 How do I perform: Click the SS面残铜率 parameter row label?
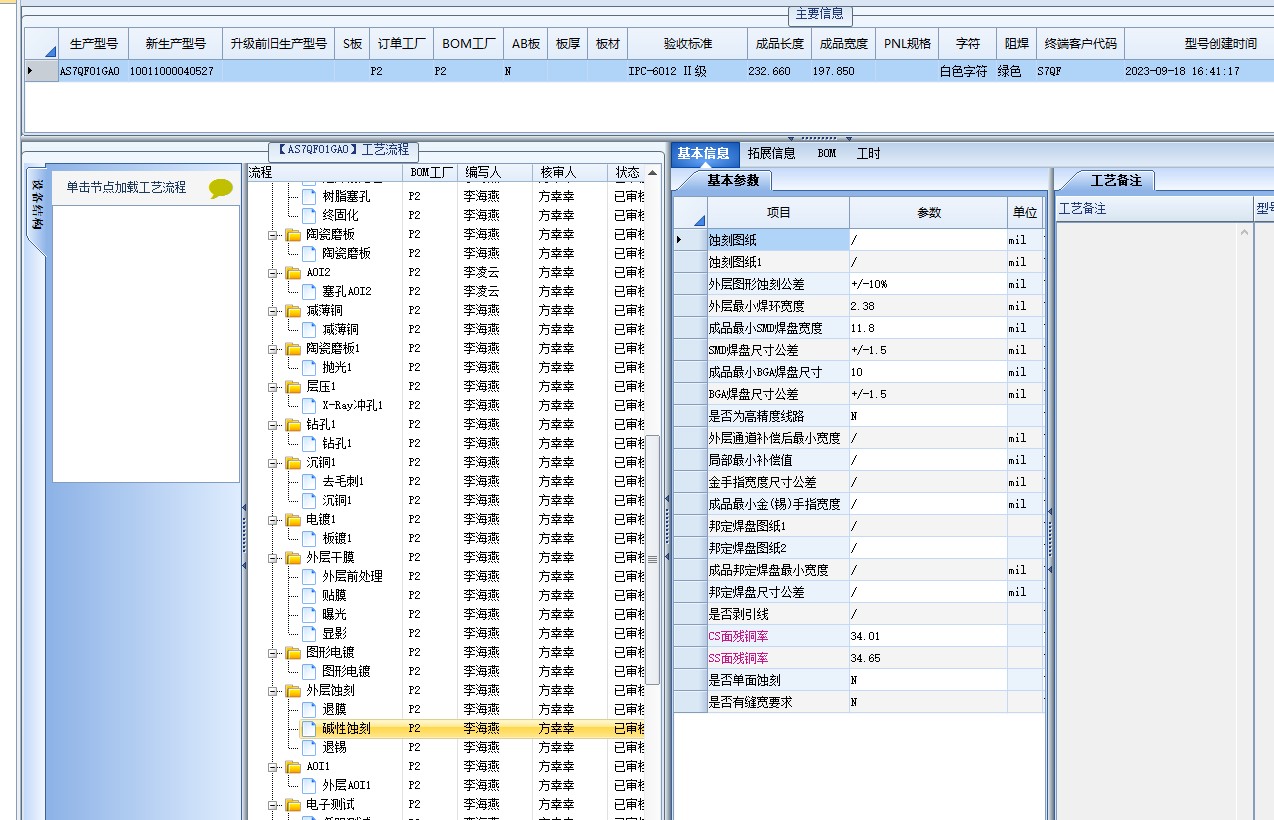pyautogui.click(x=778, y=658)
